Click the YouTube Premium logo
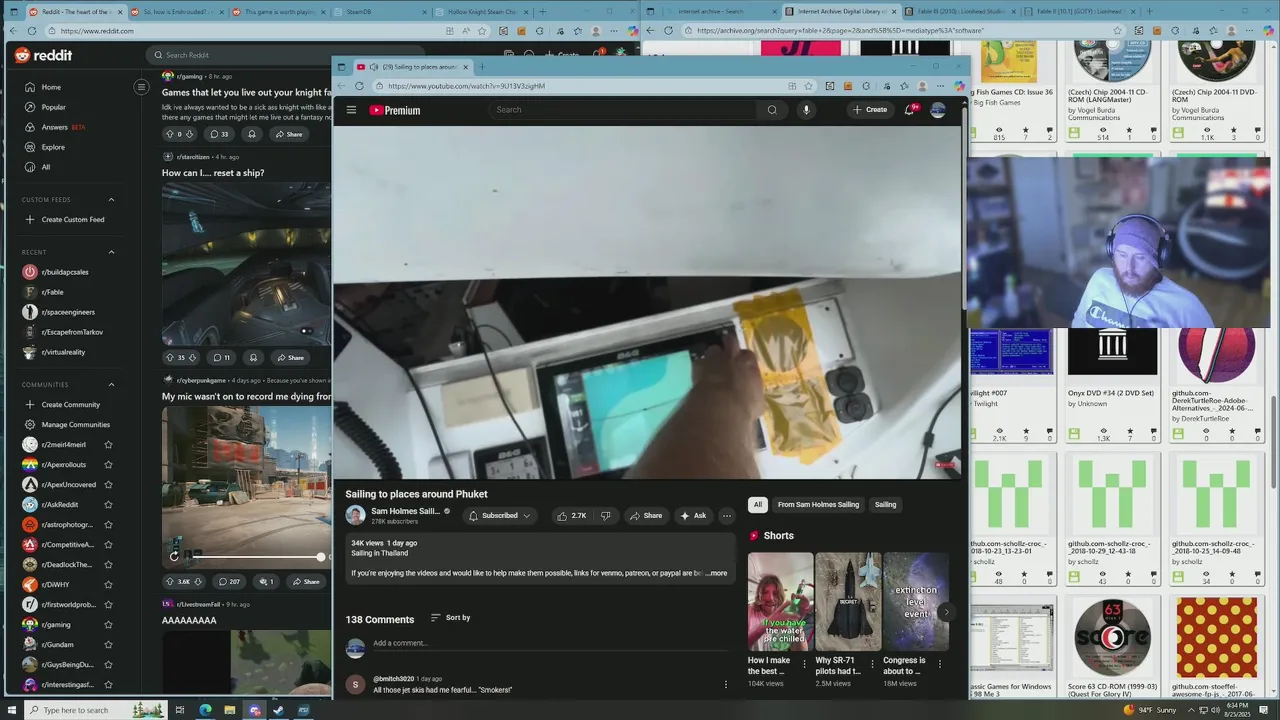Screen dimensions: 1280x720 [395, 110]
